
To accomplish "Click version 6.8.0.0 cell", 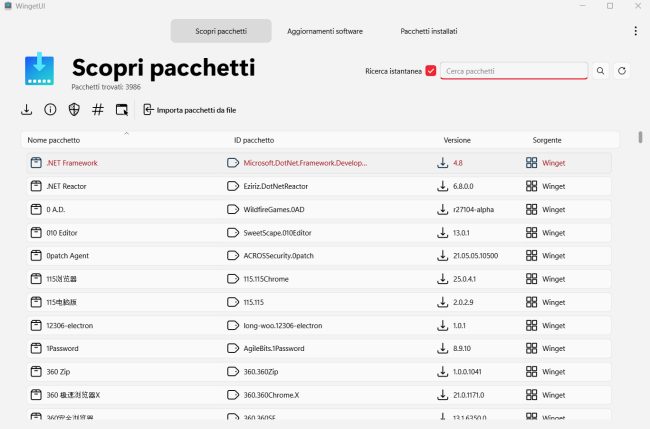I will [463, 186].
